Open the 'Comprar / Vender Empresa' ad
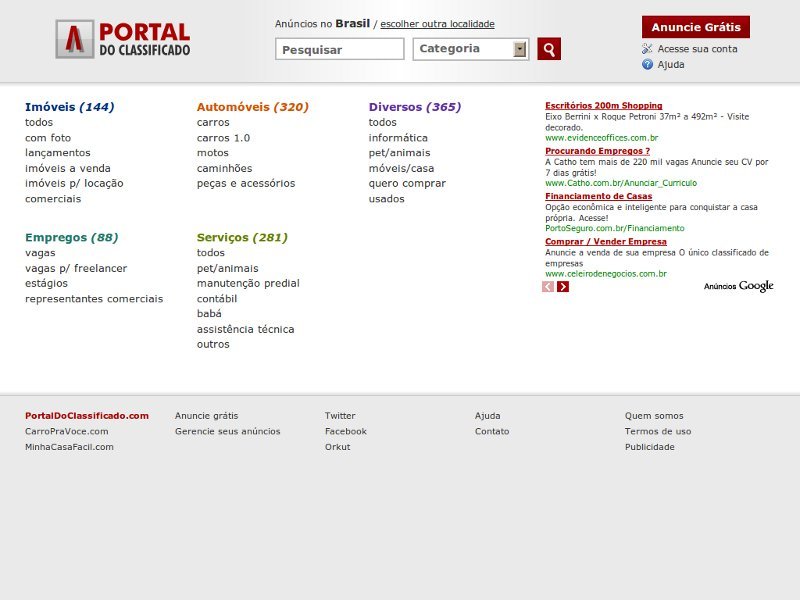 pyautogui.click(x=606, y=242)
